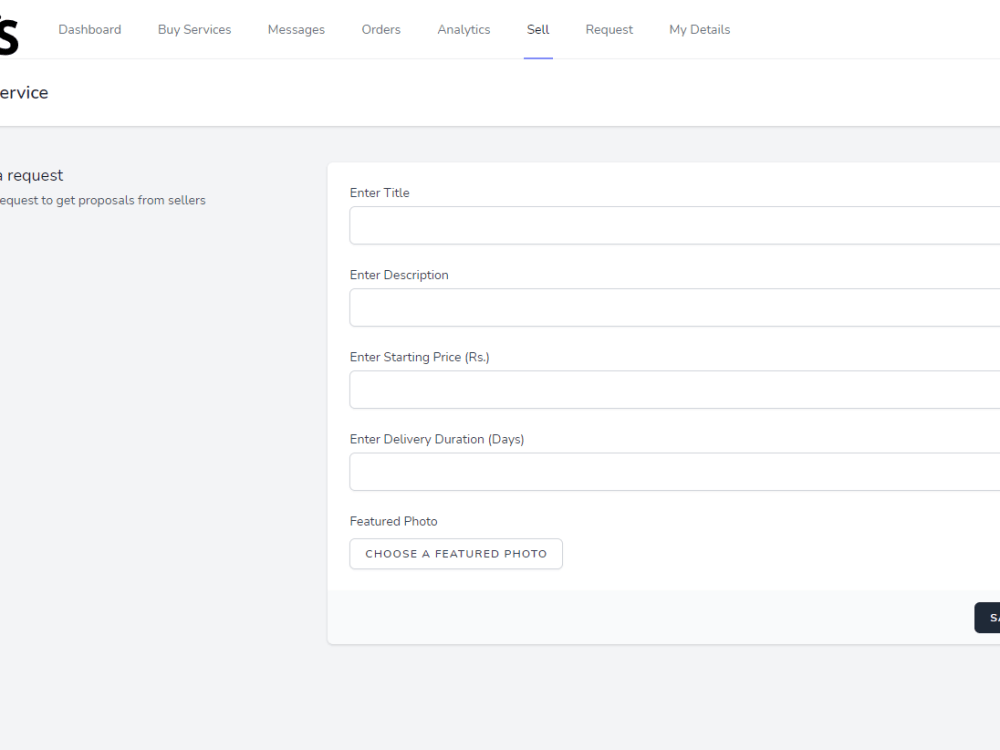Select the Enter Title label text

pos(379,193)
